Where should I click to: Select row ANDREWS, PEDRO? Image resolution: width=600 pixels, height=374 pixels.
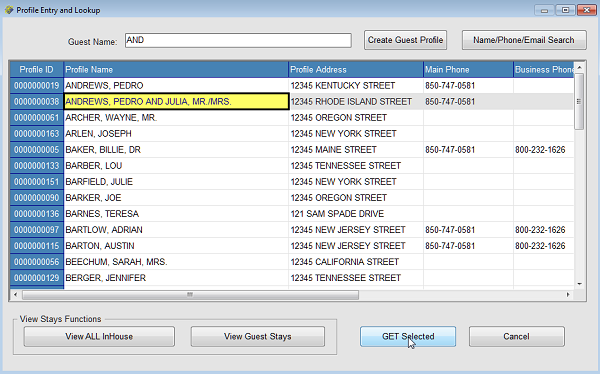(x=176, y=85)
